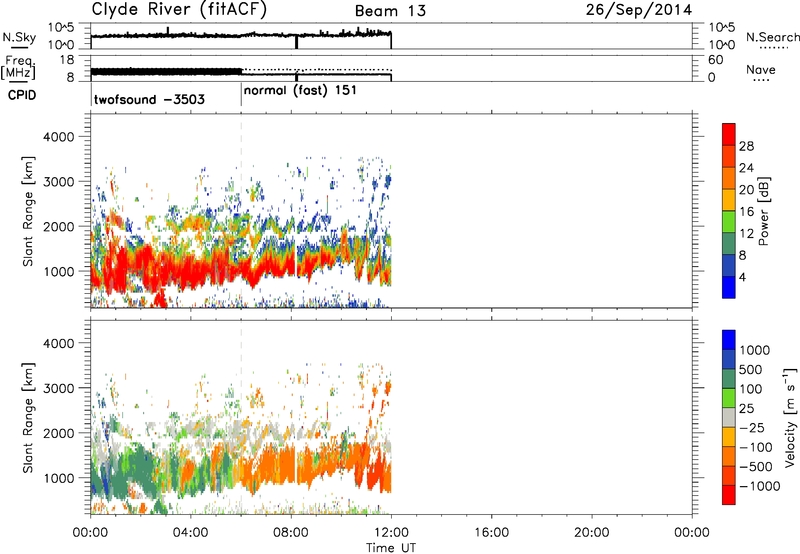Click the "28" value on Power colorbar
800x554 pixels.
pyautogui.click(x=746, y=146)
